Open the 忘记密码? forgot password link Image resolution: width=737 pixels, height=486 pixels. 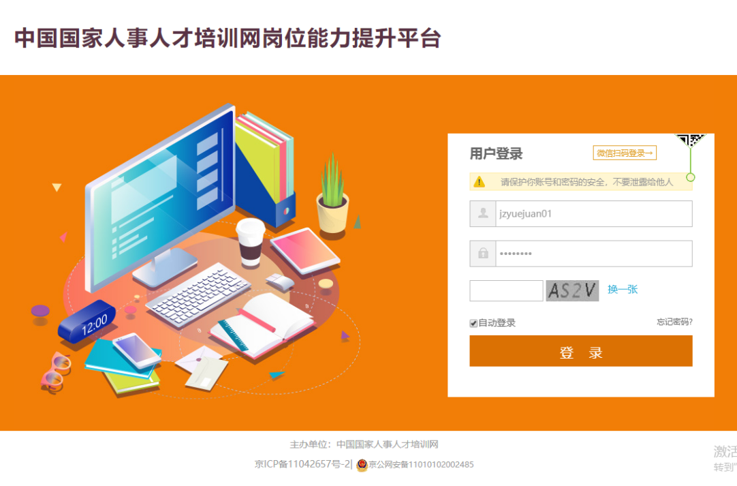click(x=674, y=322)
